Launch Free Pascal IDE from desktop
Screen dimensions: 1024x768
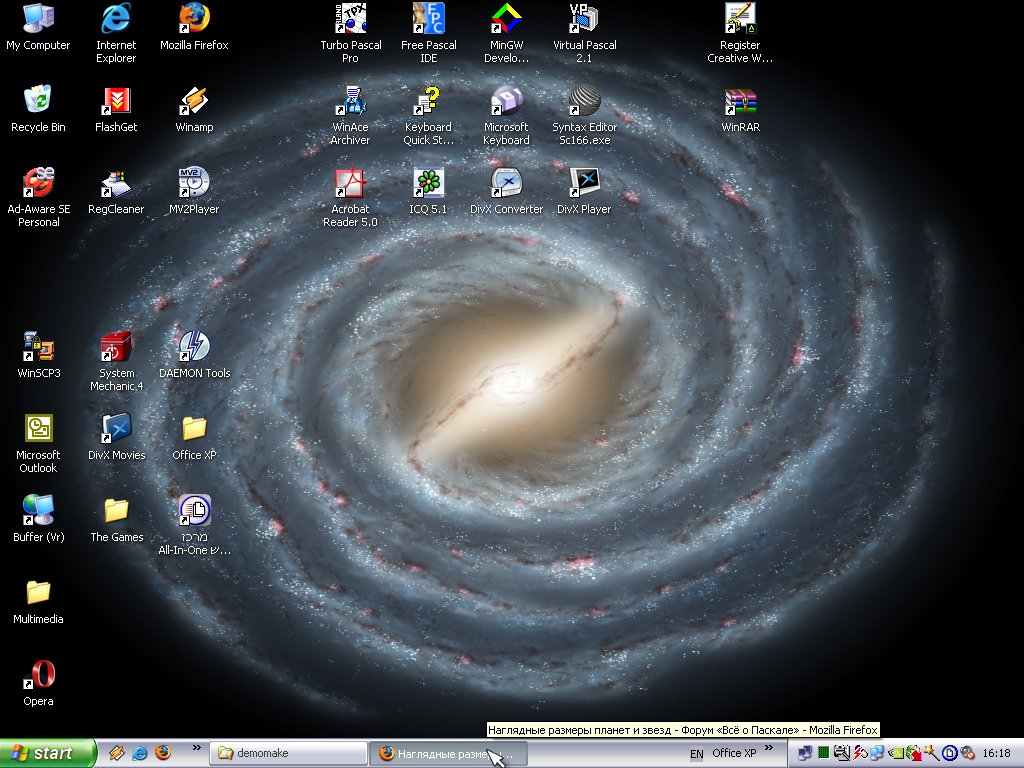[428, 19]
